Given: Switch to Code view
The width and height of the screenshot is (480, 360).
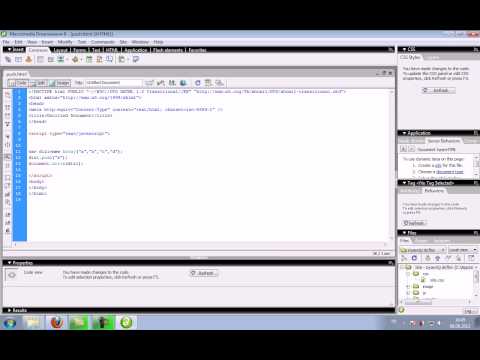Looking at the screenshot, I should coord(18,83).
